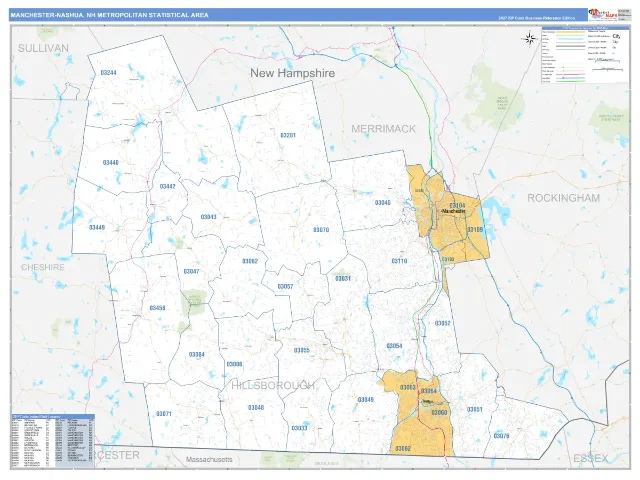Select ZIP code 03064
Image resolution: width=640 pixels, height=480 pixels.
[x=429, y=391]
